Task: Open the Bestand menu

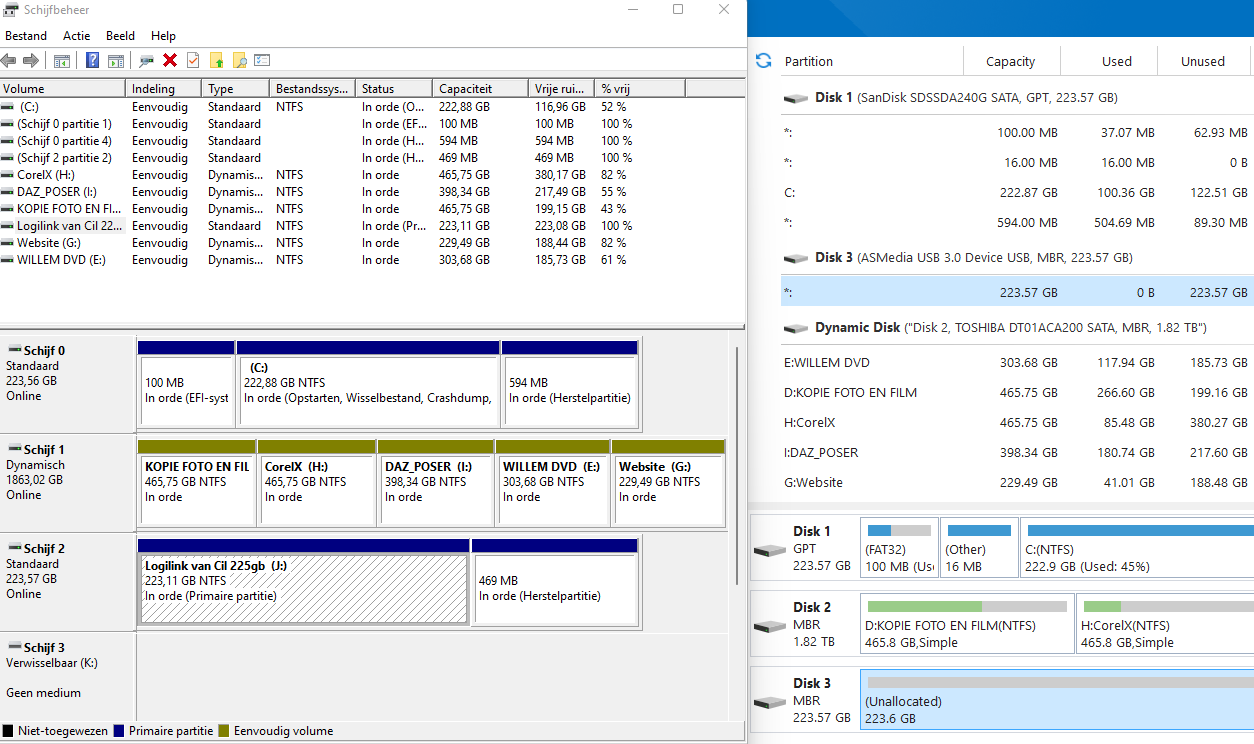Action: coord(26,36)
